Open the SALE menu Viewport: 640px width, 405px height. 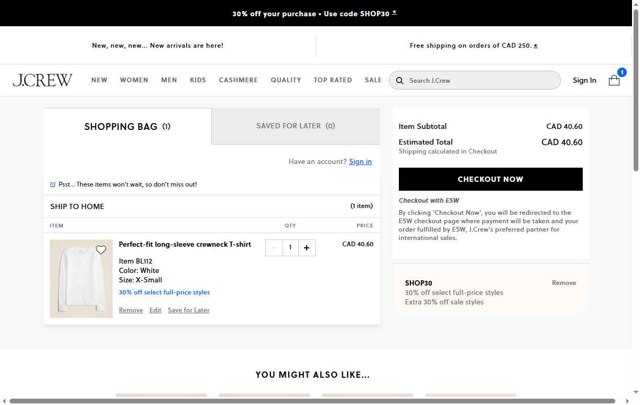point(373,80)
